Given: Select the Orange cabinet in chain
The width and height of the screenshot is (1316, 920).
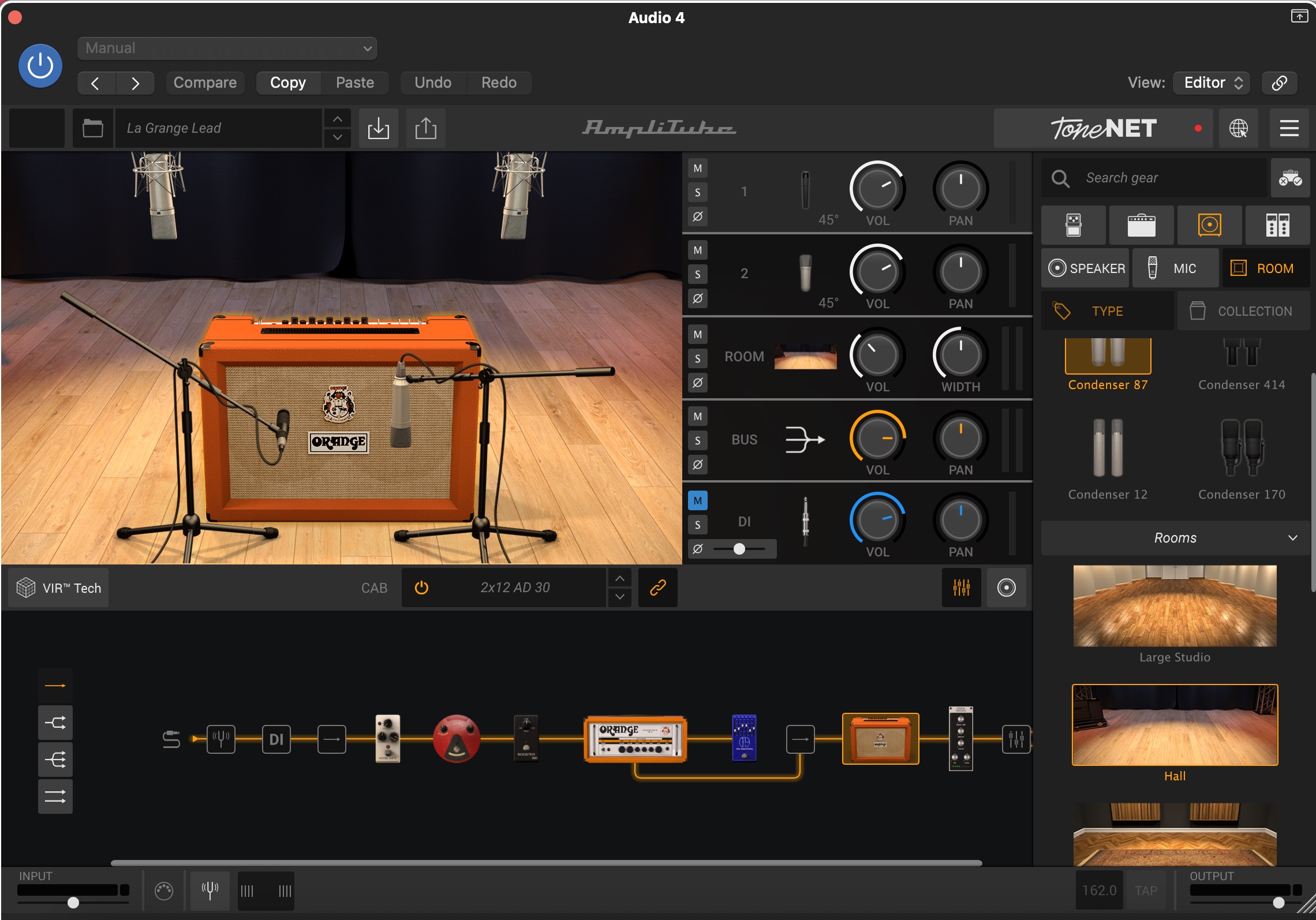Looking at the screenshot, I should tap(880, 739).
